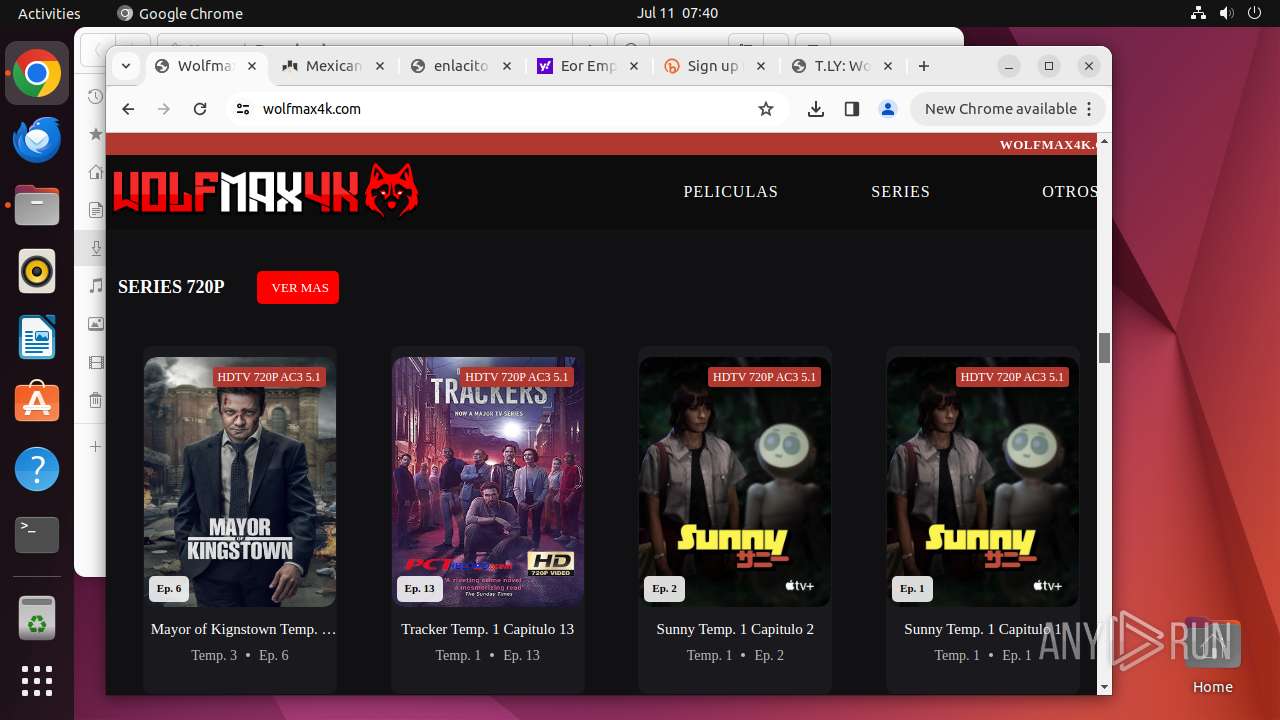
Task: Close the Wolfmax tab
Action: 252,66
